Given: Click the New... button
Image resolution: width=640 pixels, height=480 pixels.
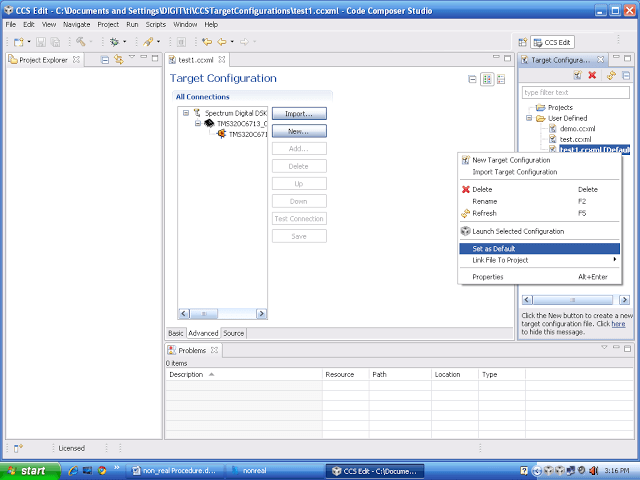Looking at the screenshot, I should (x=299, y=131).
